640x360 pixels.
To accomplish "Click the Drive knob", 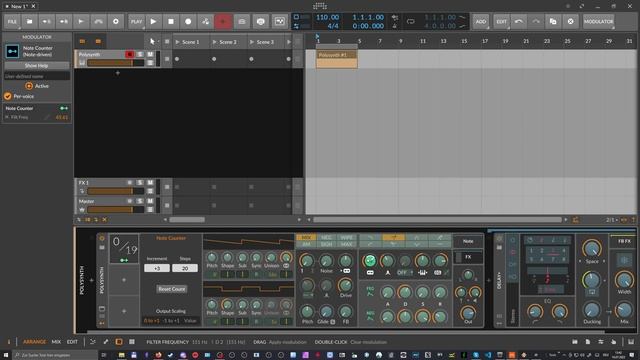I will click(345, 285).
